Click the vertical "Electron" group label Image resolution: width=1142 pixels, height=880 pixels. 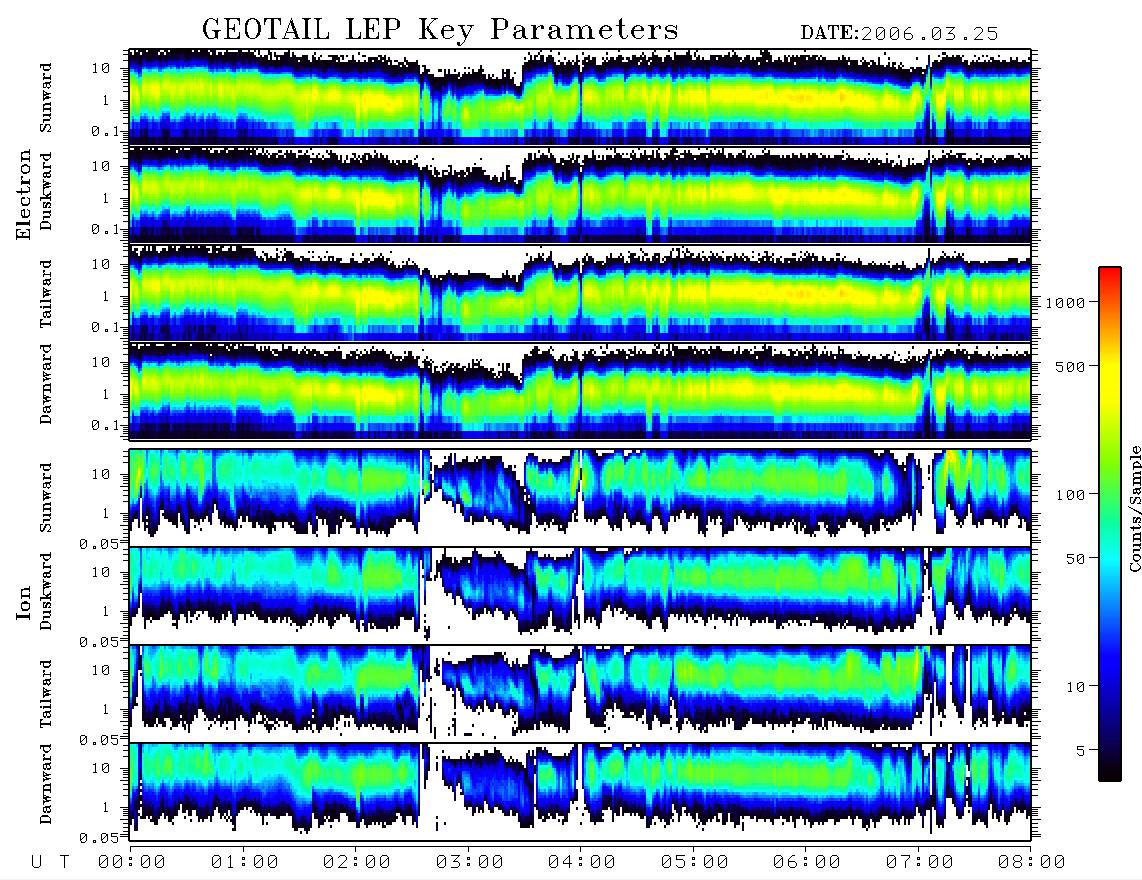(x=24, y=194)
